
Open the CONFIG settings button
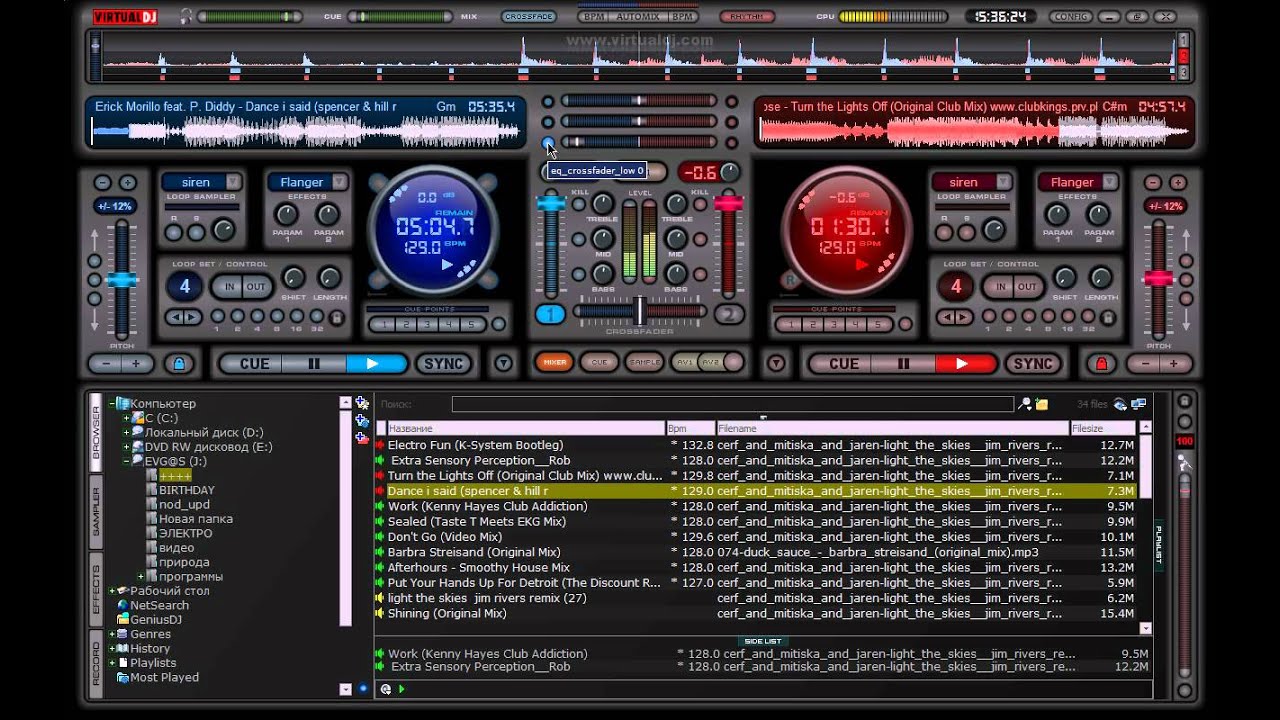click(1072, 17)
